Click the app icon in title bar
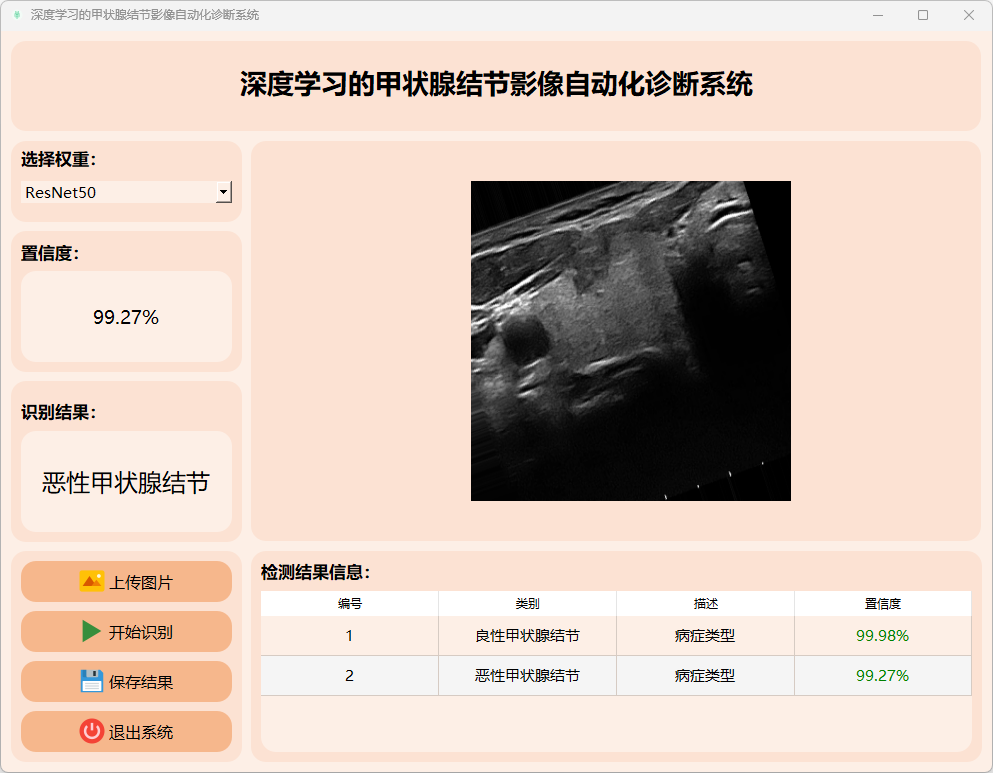This screenshot has height=773, width=993. (x=16, y=15)
